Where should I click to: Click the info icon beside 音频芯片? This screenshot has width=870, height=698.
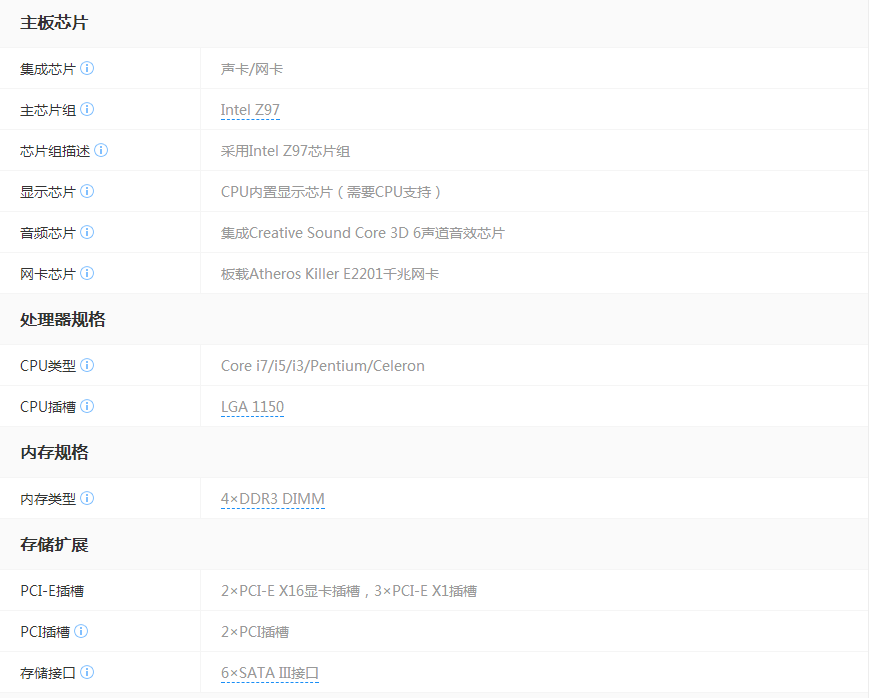click(x=87, y=232)
